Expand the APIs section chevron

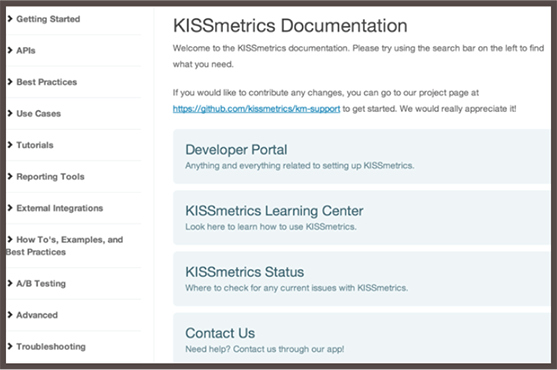tap(10, 50)
